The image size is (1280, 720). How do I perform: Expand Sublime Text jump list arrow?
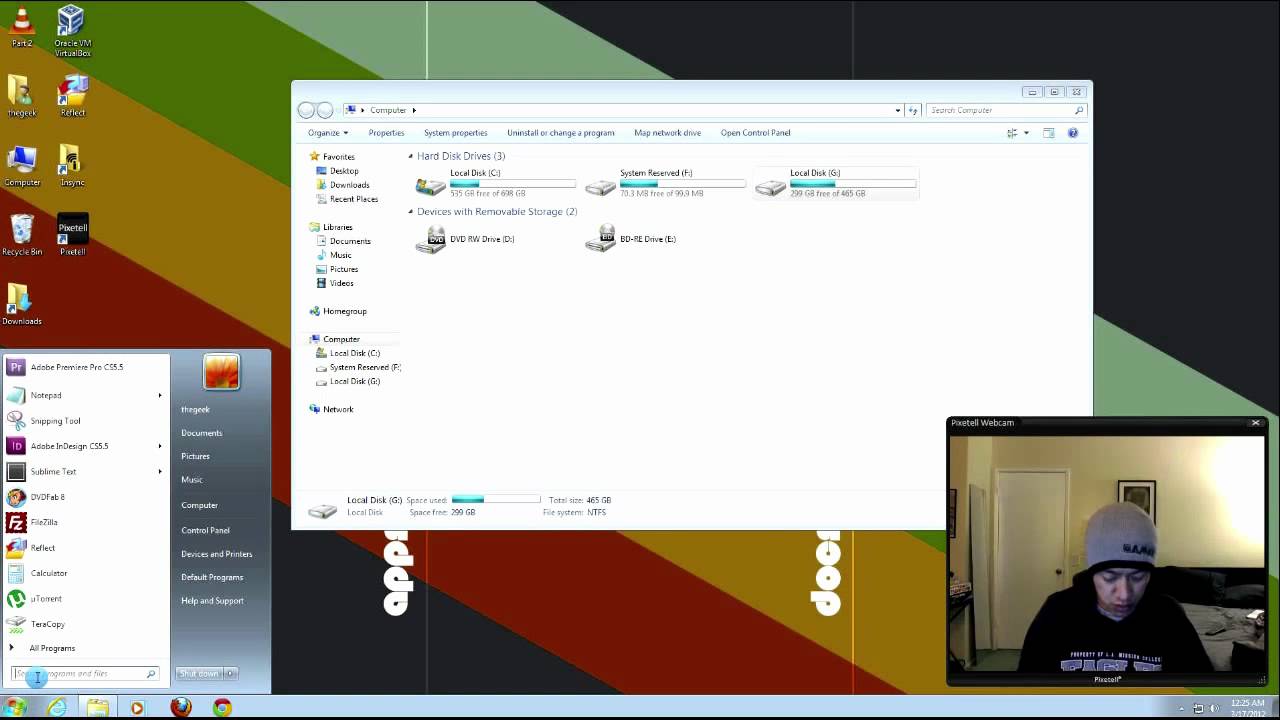click(x=159, y=471)
